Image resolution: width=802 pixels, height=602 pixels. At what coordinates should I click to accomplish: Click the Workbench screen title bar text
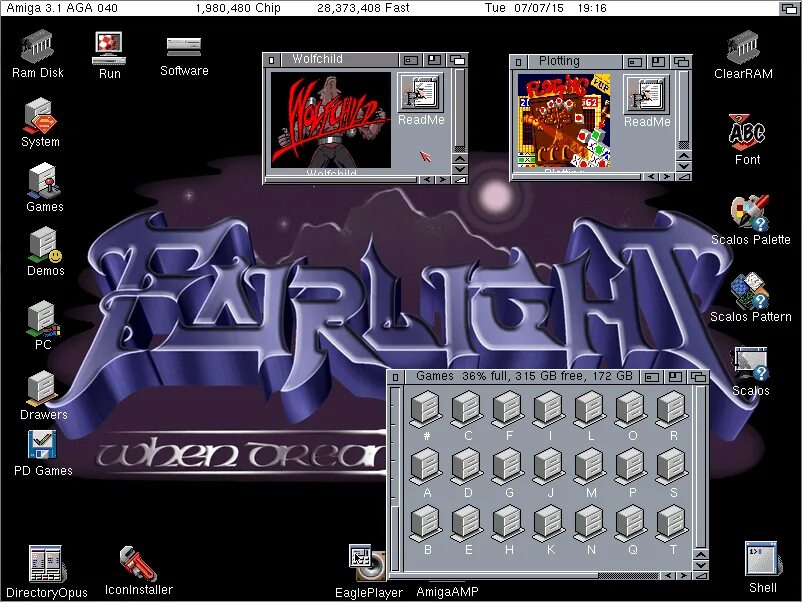pos(62,8)
